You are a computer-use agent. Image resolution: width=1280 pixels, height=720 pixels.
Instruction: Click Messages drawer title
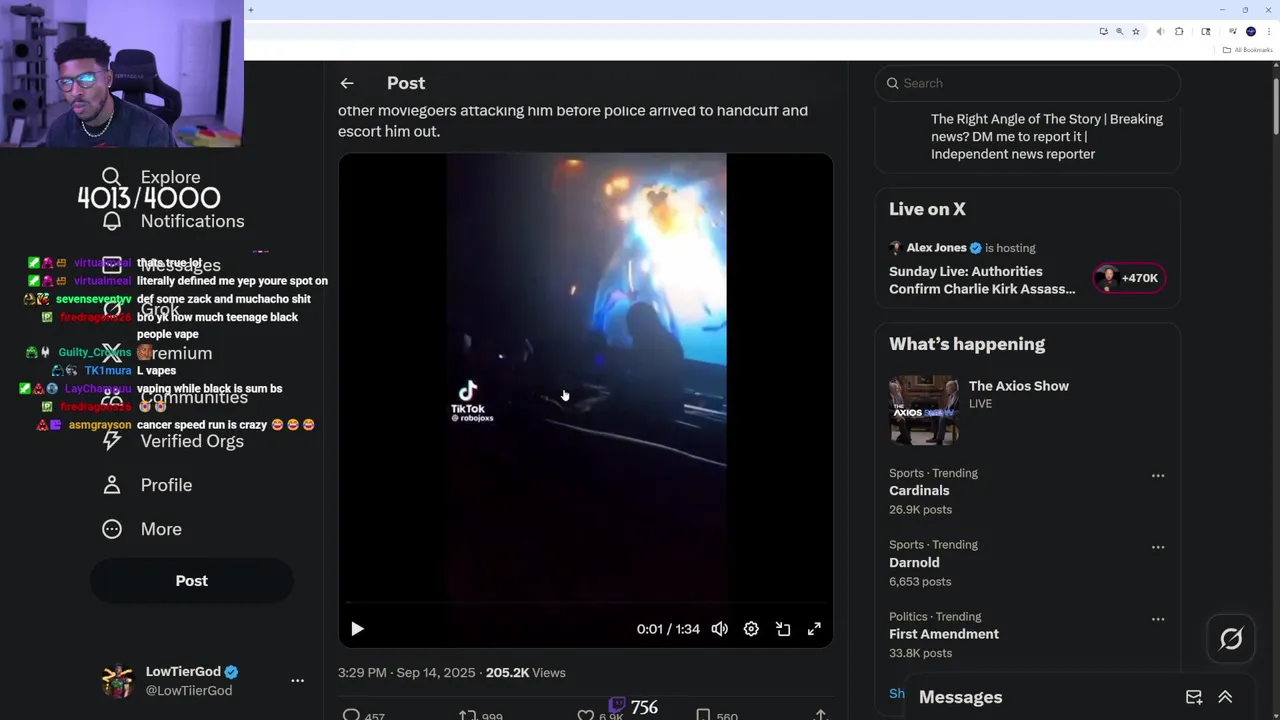pyautogui.click(x=960, y=697)
